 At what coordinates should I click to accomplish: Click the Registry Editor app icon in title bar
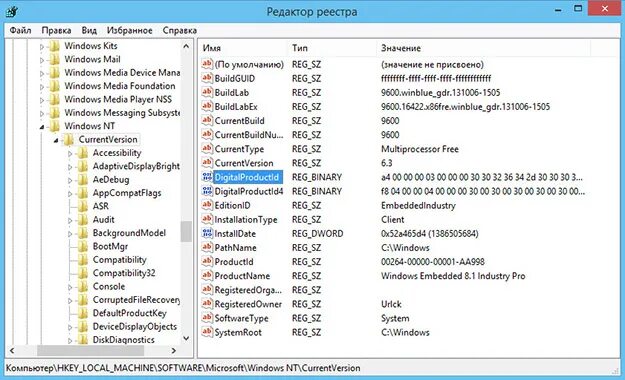12,11
